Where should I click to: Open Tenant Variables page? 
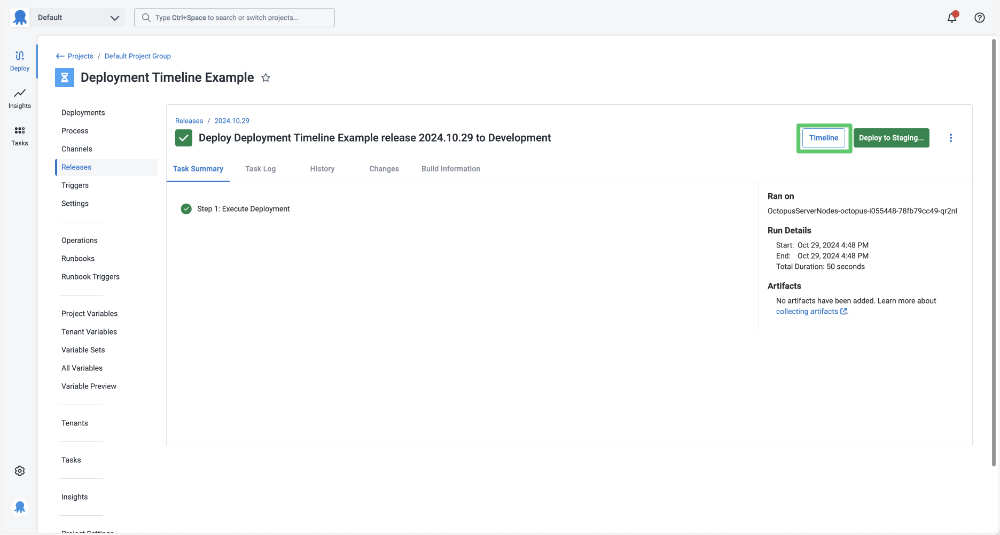89,332
